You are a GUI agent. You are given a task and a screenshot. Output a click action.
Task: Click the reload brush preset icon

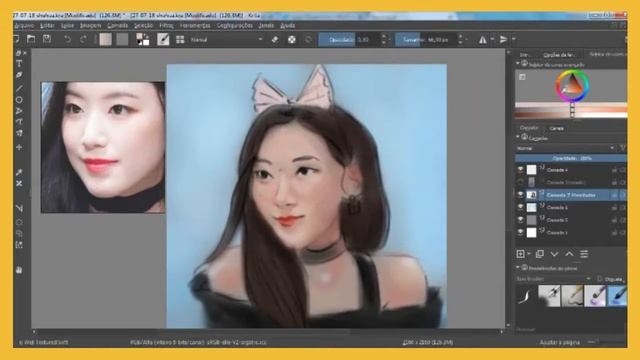(308, 40)
